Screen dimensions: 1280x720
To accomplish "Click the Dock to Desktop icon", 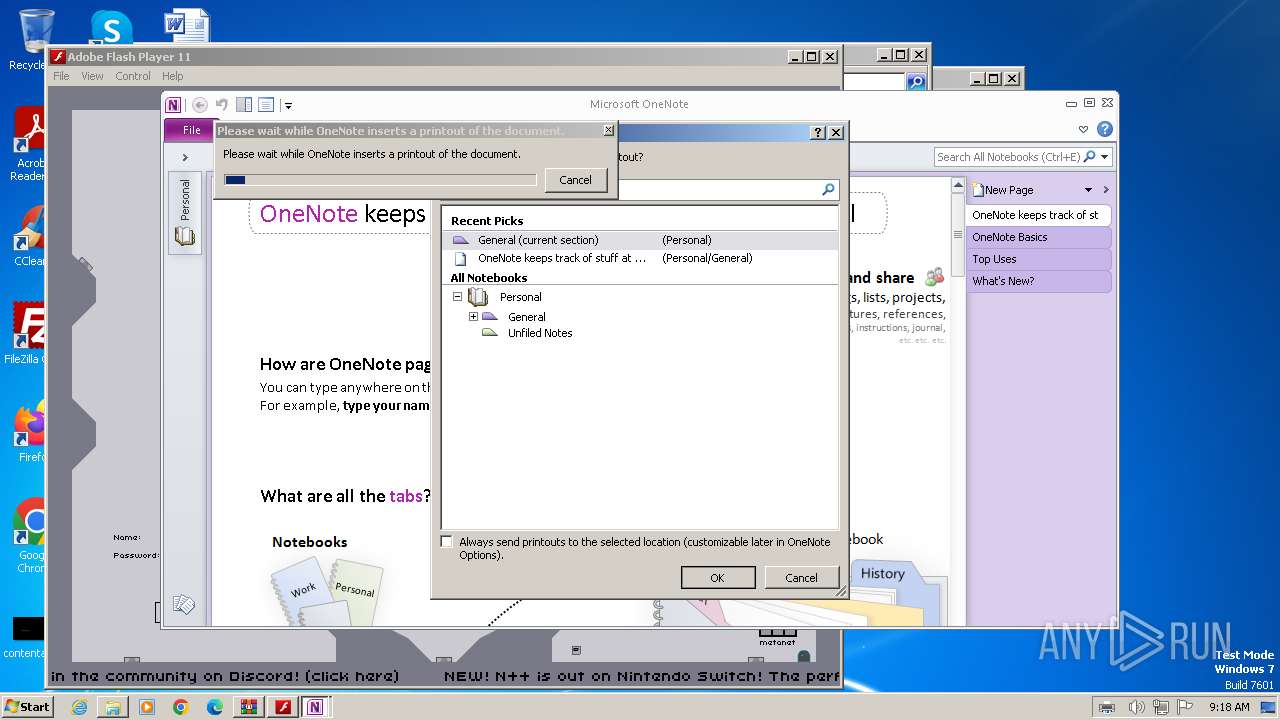I will [244, 104].
